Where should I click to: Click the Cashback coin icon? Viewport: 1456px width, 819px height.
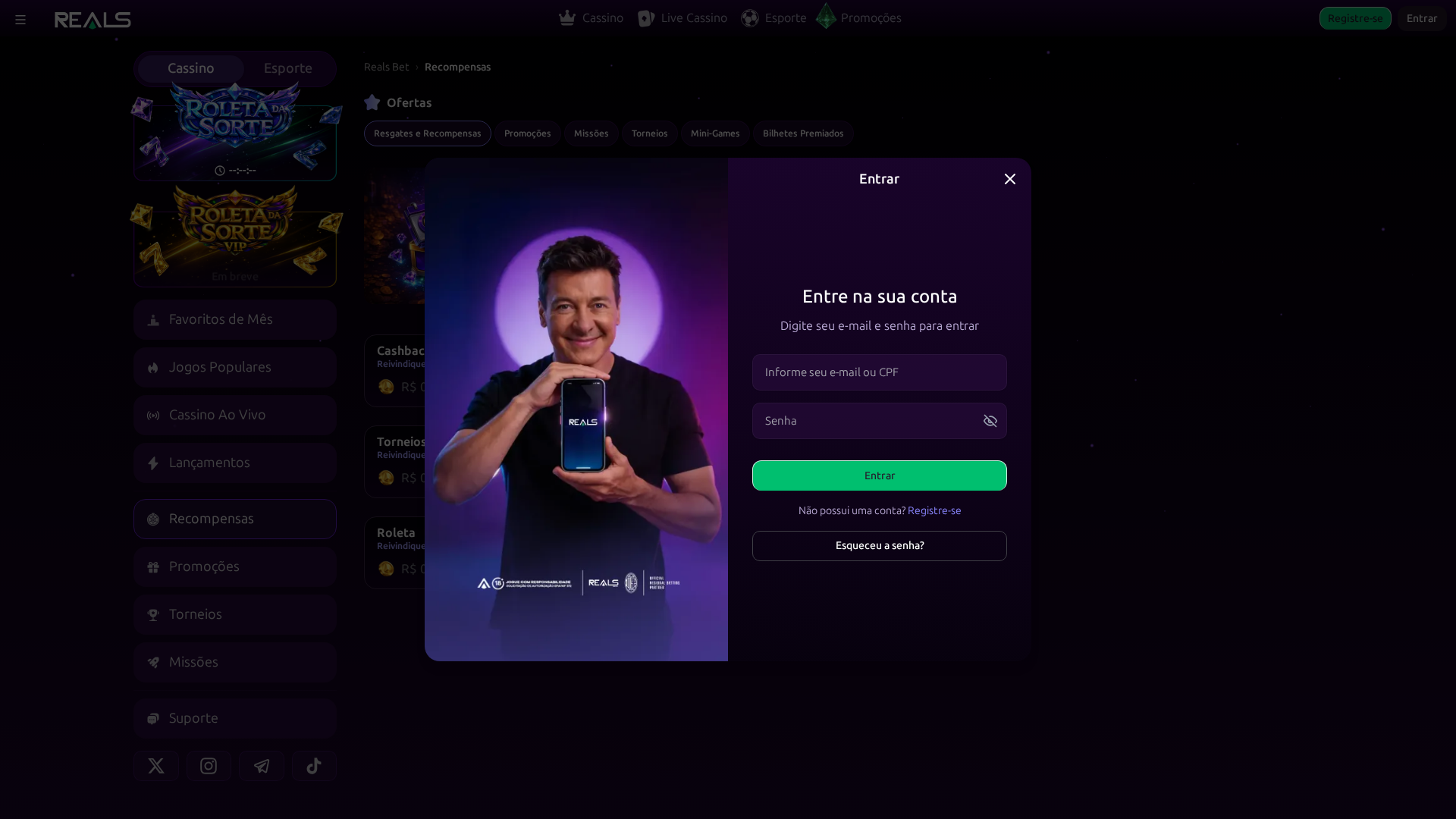pyautogui.click(x=386, y=387)
